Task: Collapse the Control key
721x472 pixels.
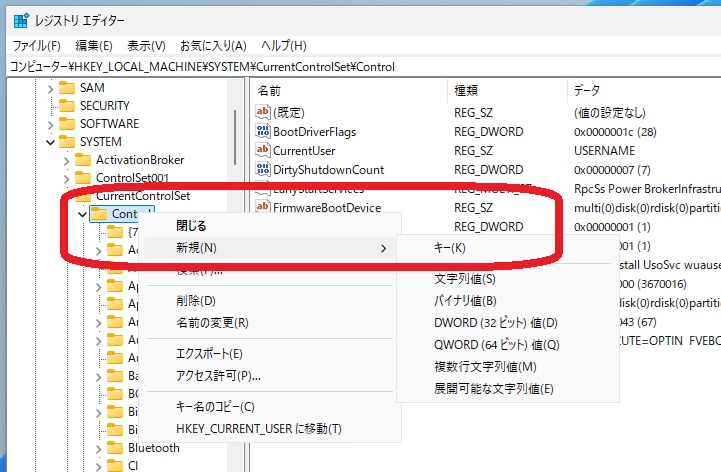Action: 83,214
